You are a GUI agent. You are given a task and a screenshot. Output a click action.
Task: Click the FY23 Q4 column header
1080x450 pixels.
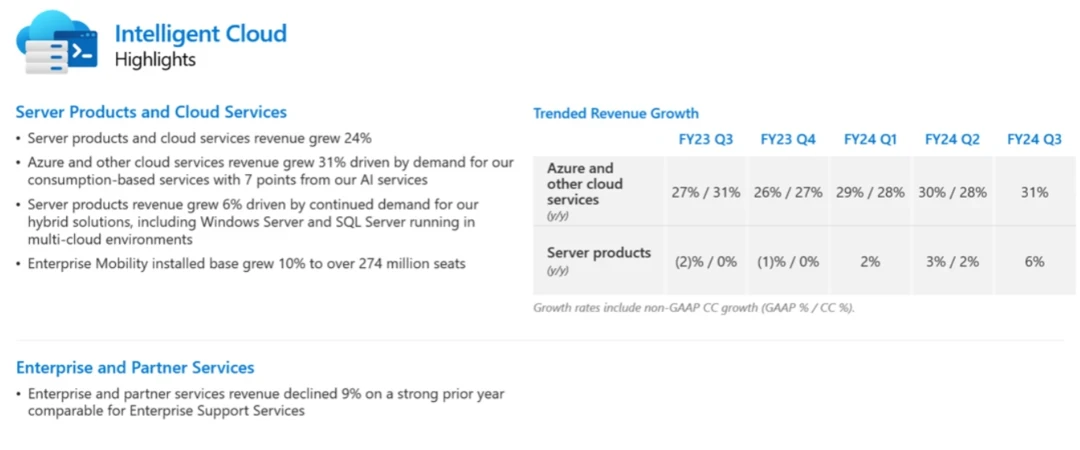(x=788, y=140)
